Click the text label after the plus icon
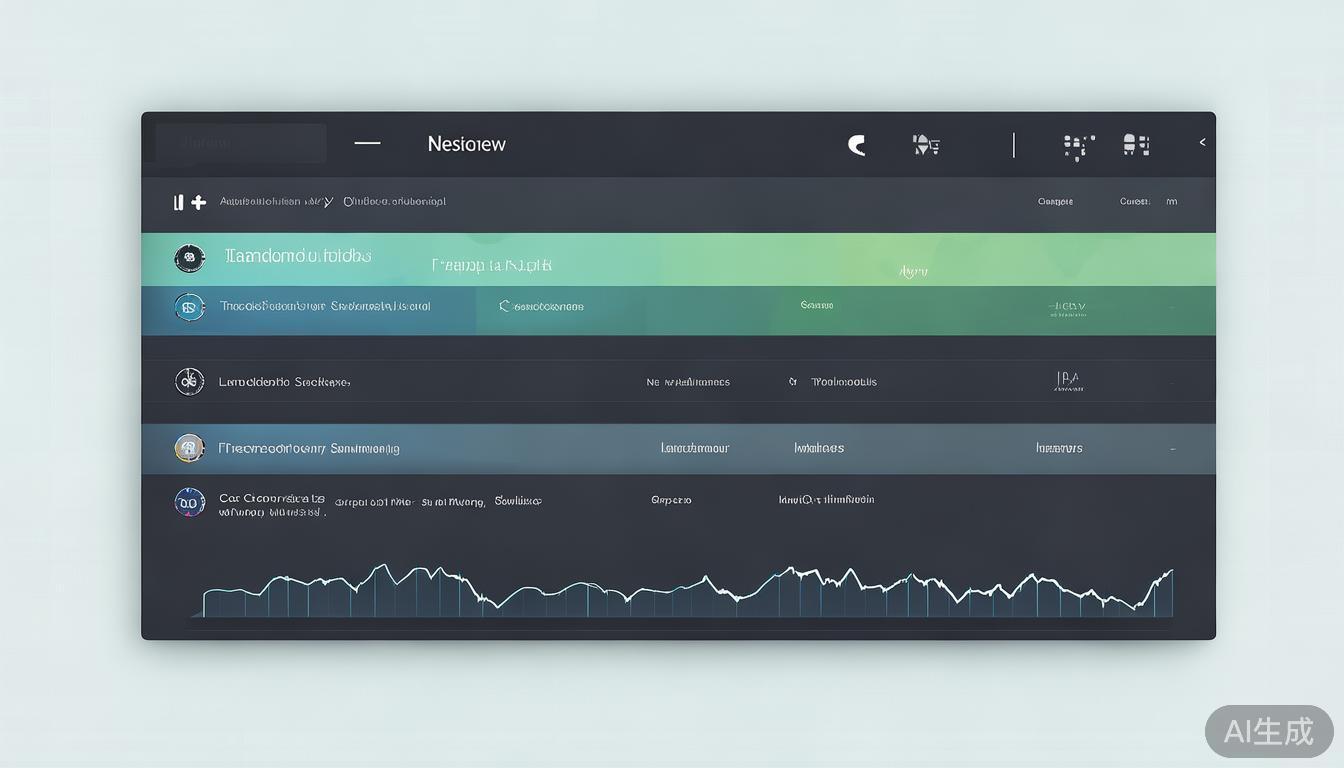The image size is (1344, 768). click(x=276, y=201)
